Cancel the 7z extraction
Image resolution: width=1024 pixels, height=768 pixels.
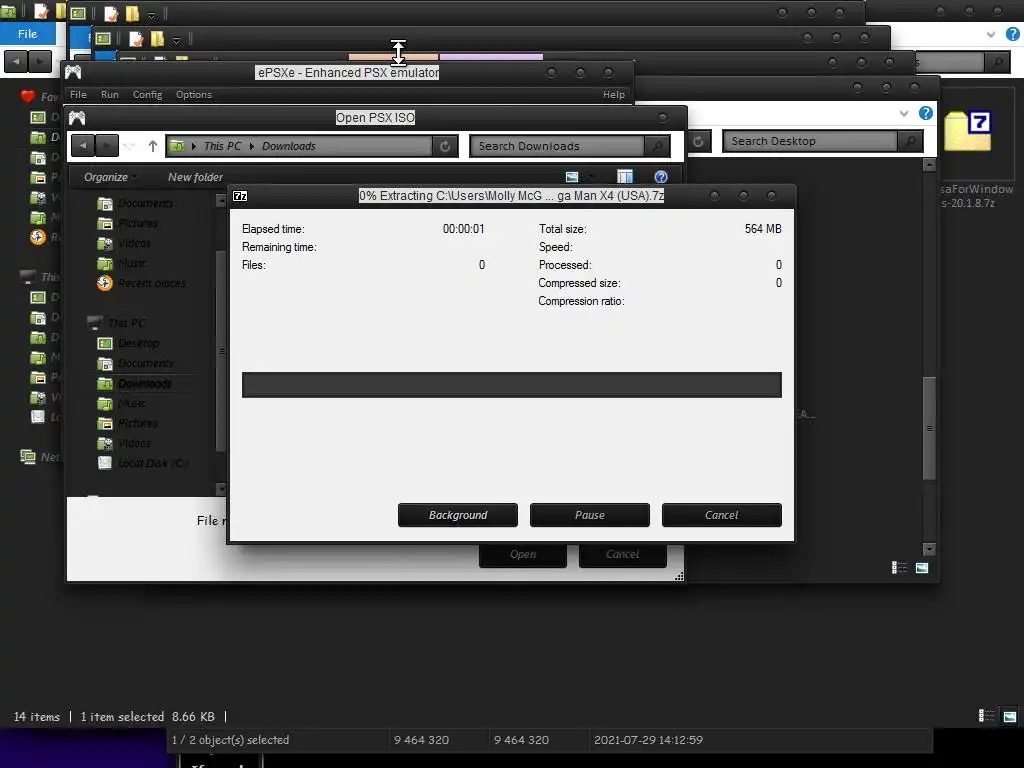[722, 515]
